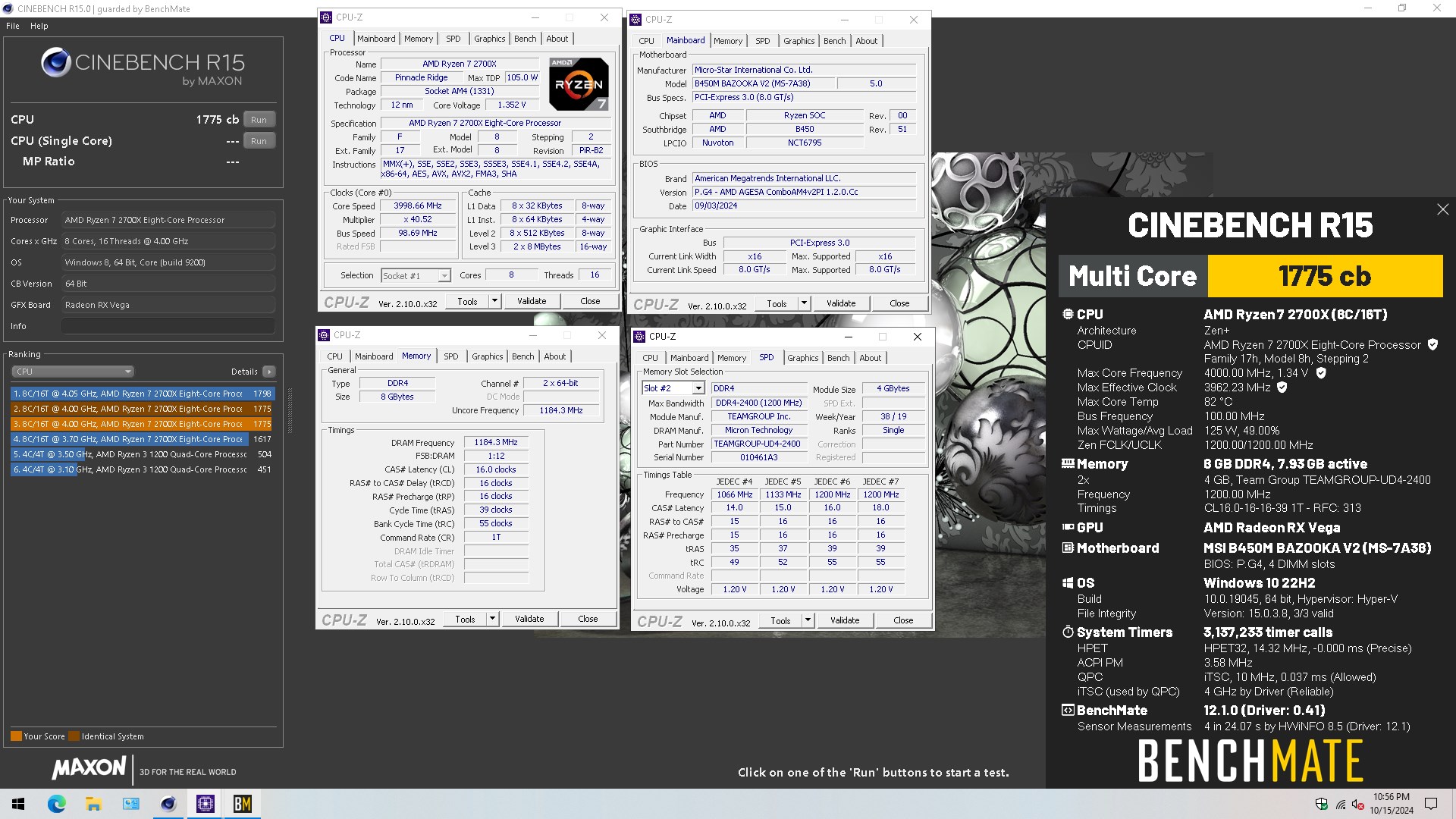
Task: Switch to CPU-Z via its taskbar icon
Action: click(x=205, y=804)
